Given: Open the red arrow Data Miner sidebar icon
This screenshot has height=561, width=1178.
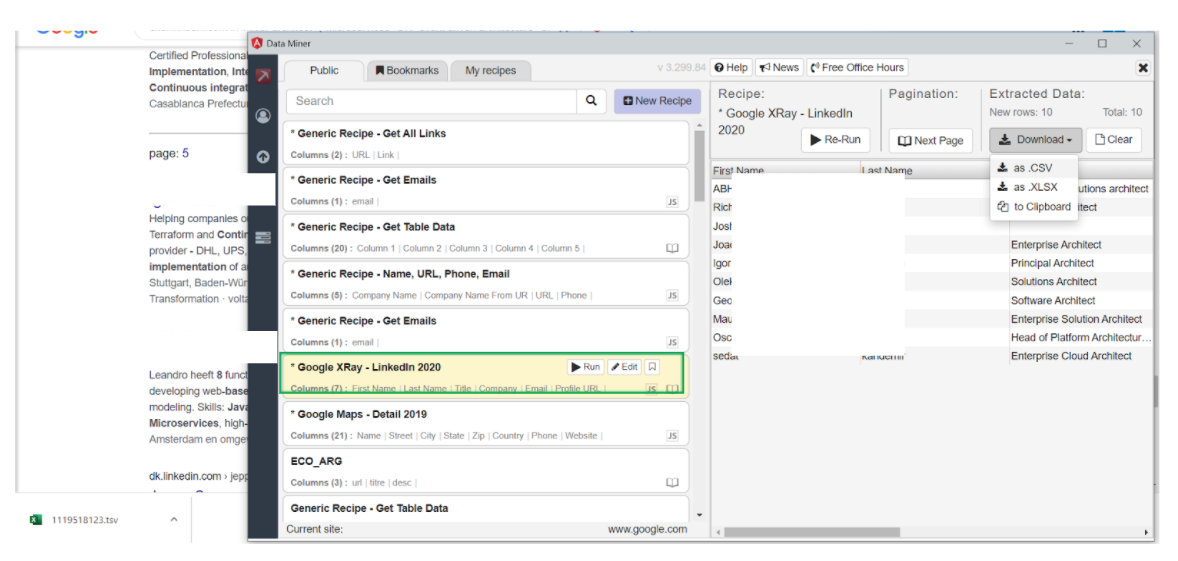Looking at the screenshot, I should pos(263,76).
